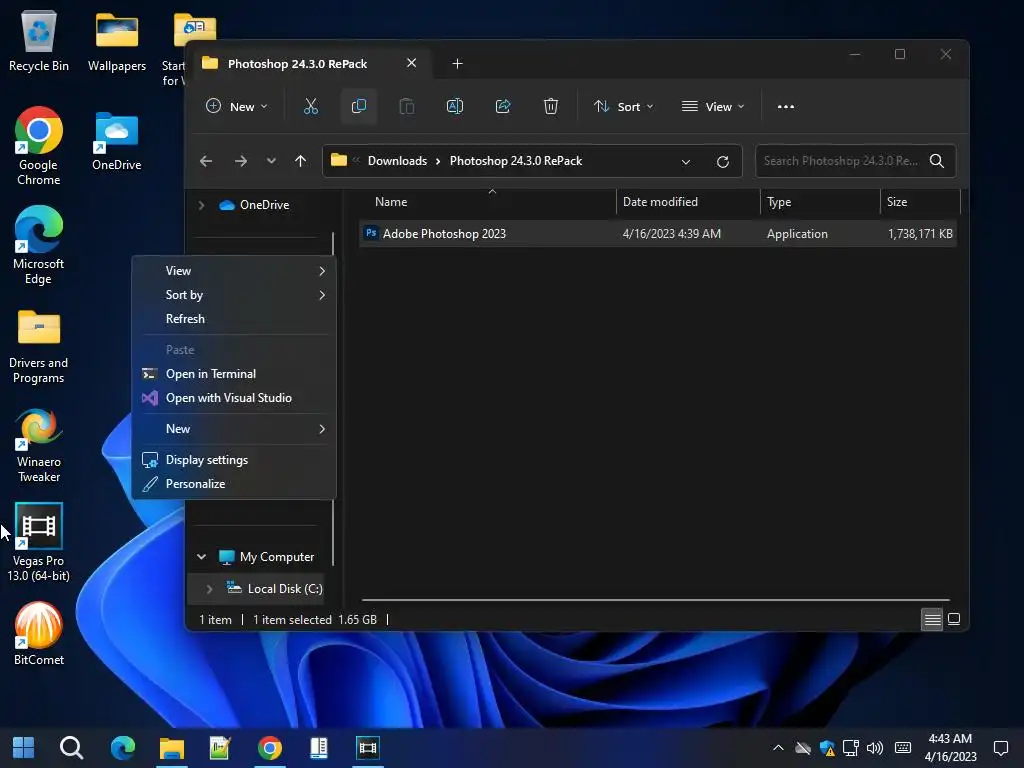1024x768 pixels.
Task: Open the New dropdown in Explorer toolbar
Action: pyautogui.click(x=237, y=106)
